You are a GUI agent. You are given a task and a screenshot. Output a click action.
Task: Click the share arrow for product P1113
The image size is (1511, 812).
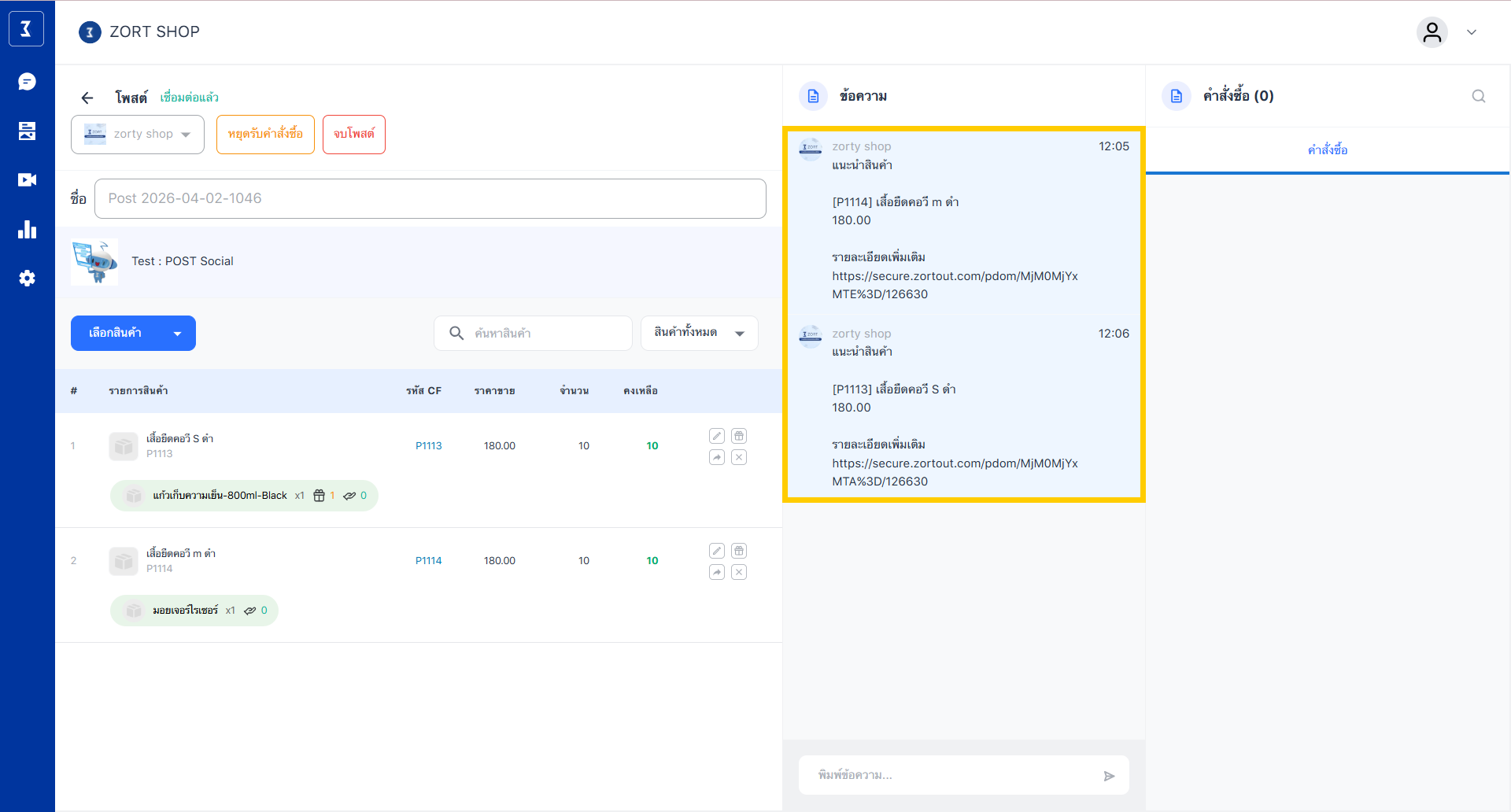(x=716, y=457)
